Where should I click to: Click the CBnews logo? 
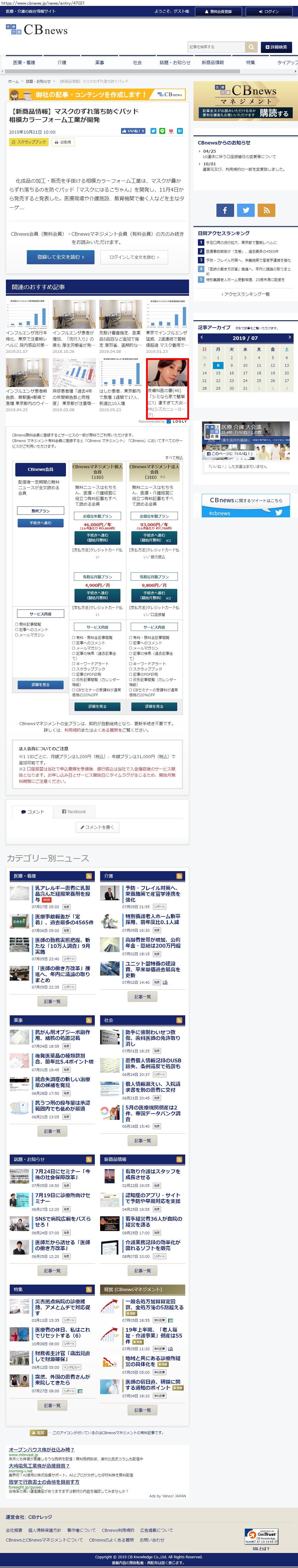pos(37,30)
